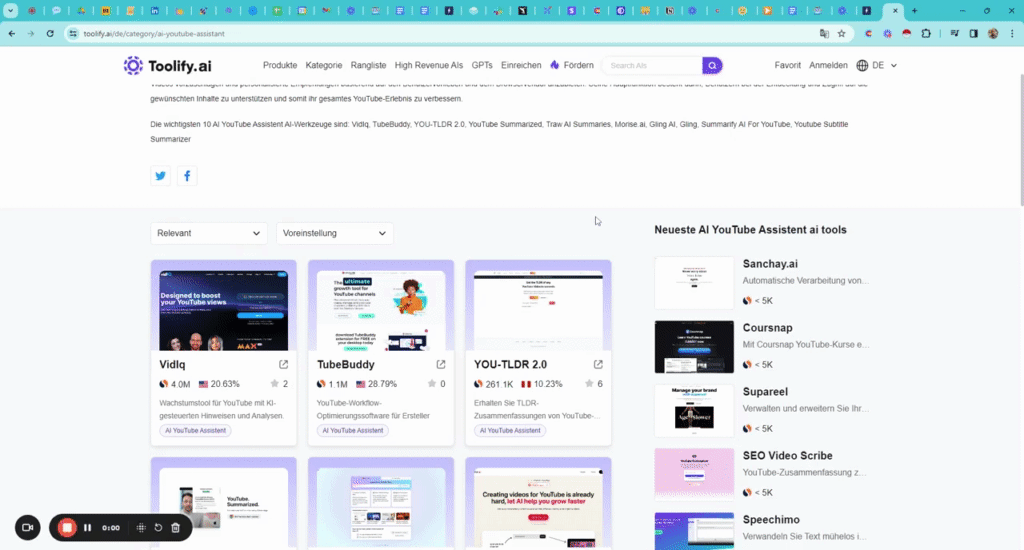Go to High Revenue AIs menu

tap(428, 65)
